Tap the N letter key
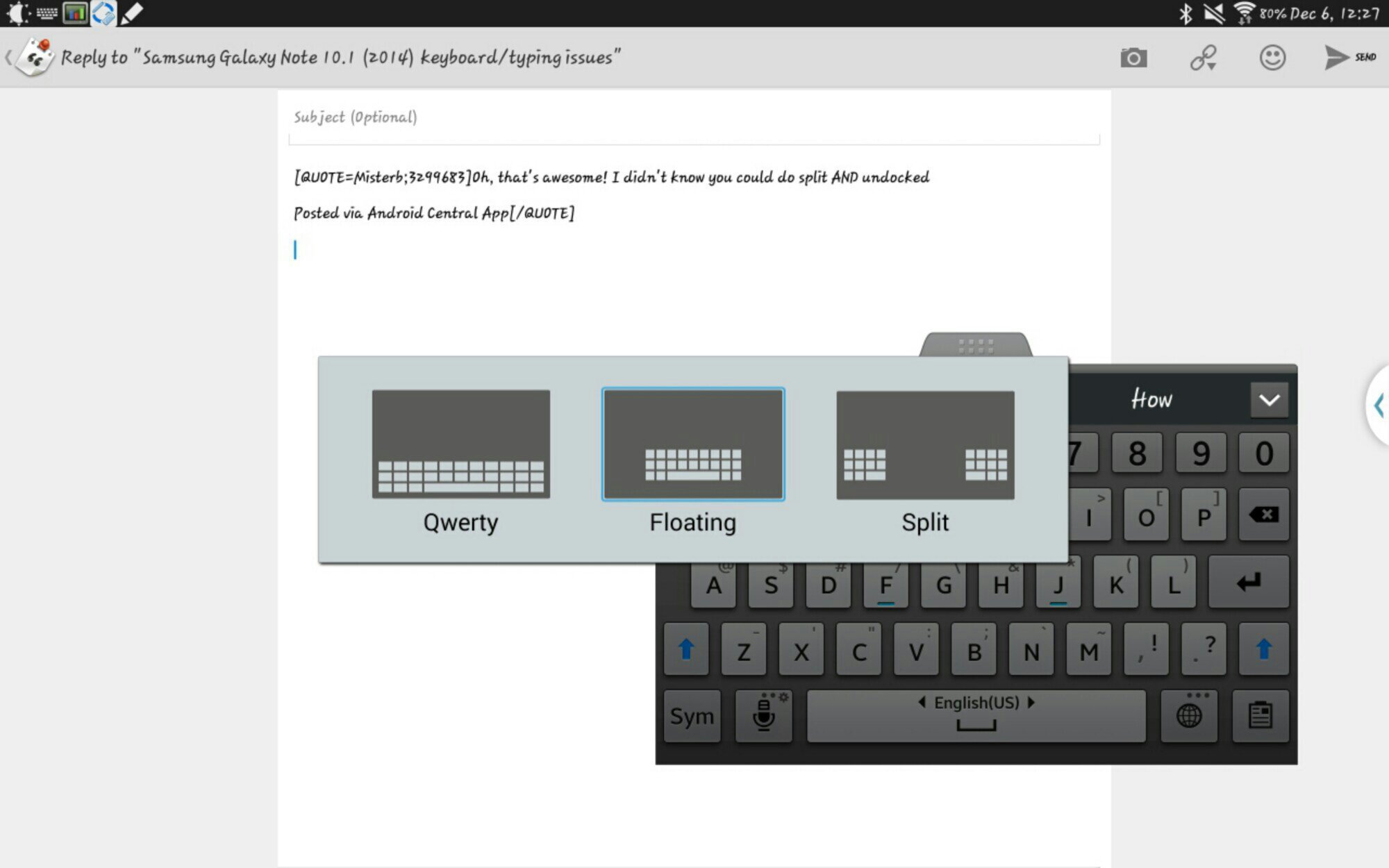Viewport: 1389px width, 868px height. tap(1032, 649)
